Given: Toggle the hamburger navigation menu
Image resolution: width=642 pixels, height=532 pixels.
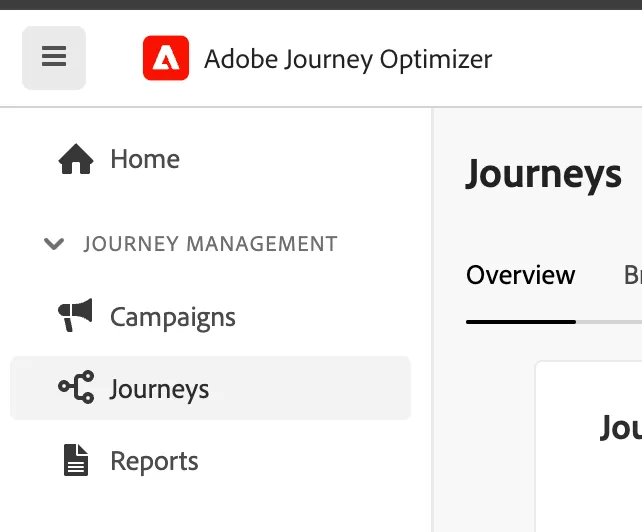Looking at the screenshot, I should pos(54,58).
